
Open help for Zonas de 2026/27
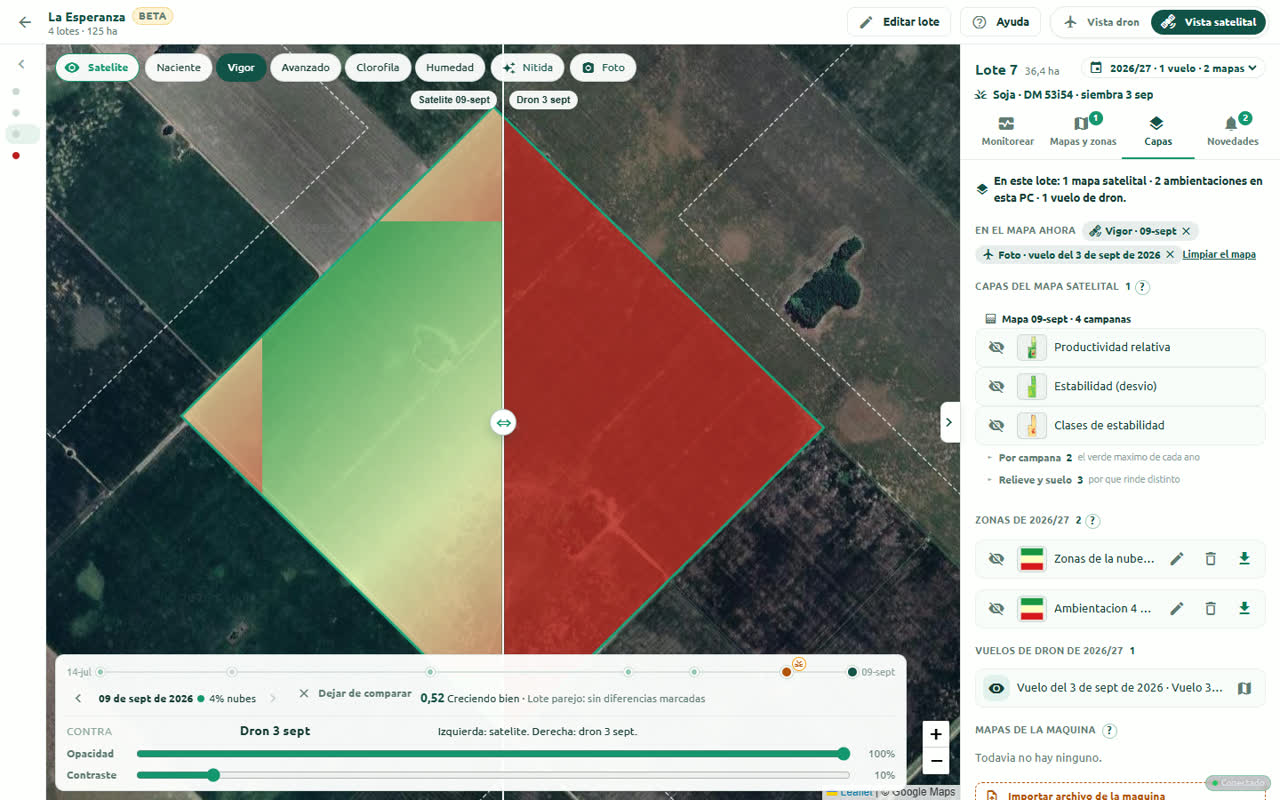point(1092,521)
